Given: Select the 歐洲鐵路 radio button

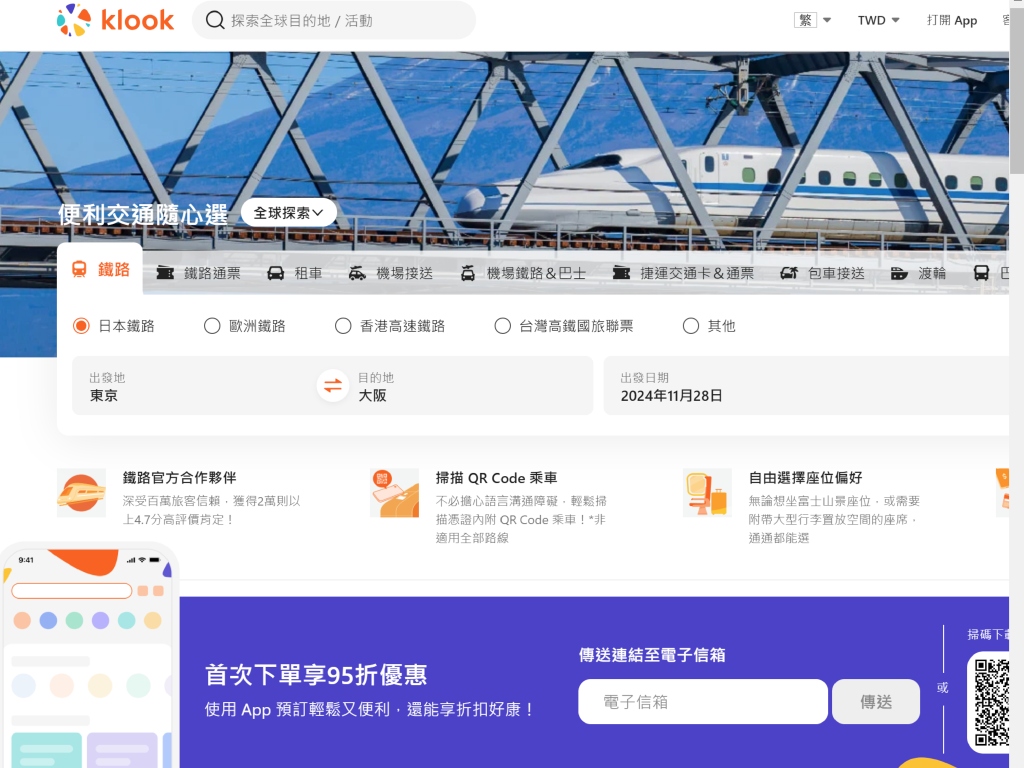Looking at the screenshot, I should (211, 325).
